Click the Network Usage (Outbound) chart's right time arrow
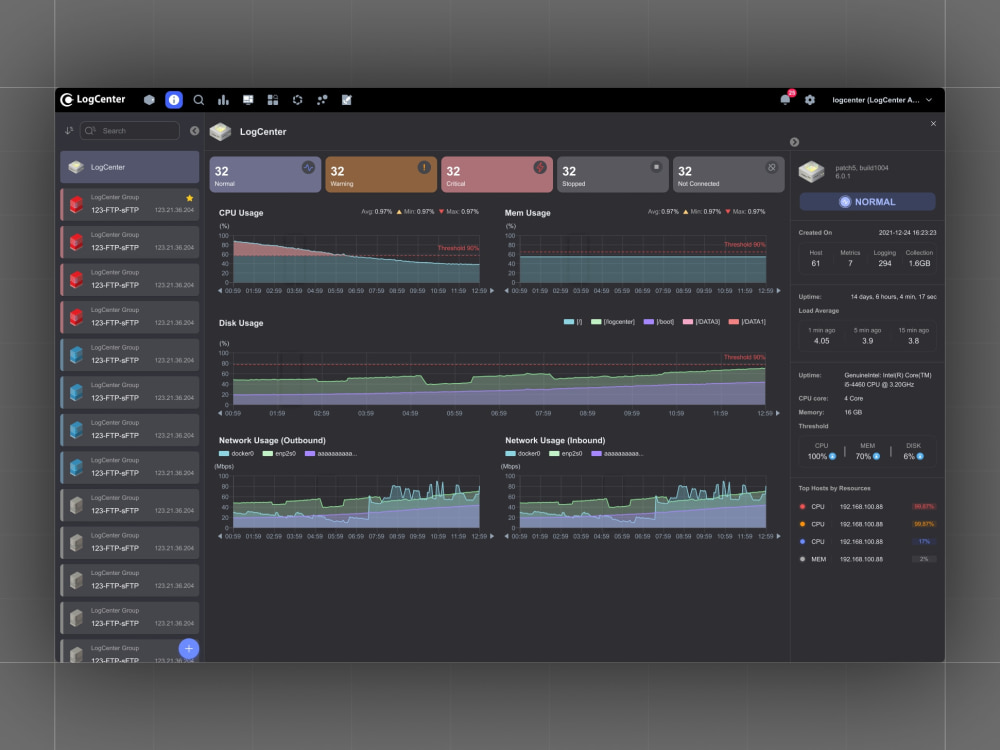 pyautogui.click(x=492, y=536)
